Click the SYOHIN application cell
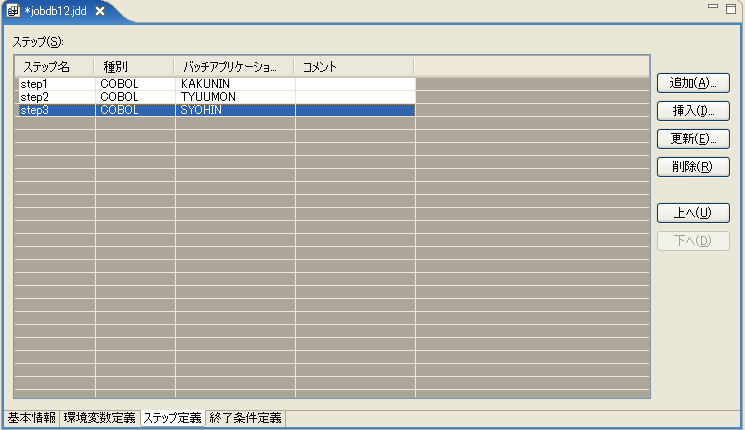Image resolution: width=745 pixels, height=430 pixels. click(236, 110)
